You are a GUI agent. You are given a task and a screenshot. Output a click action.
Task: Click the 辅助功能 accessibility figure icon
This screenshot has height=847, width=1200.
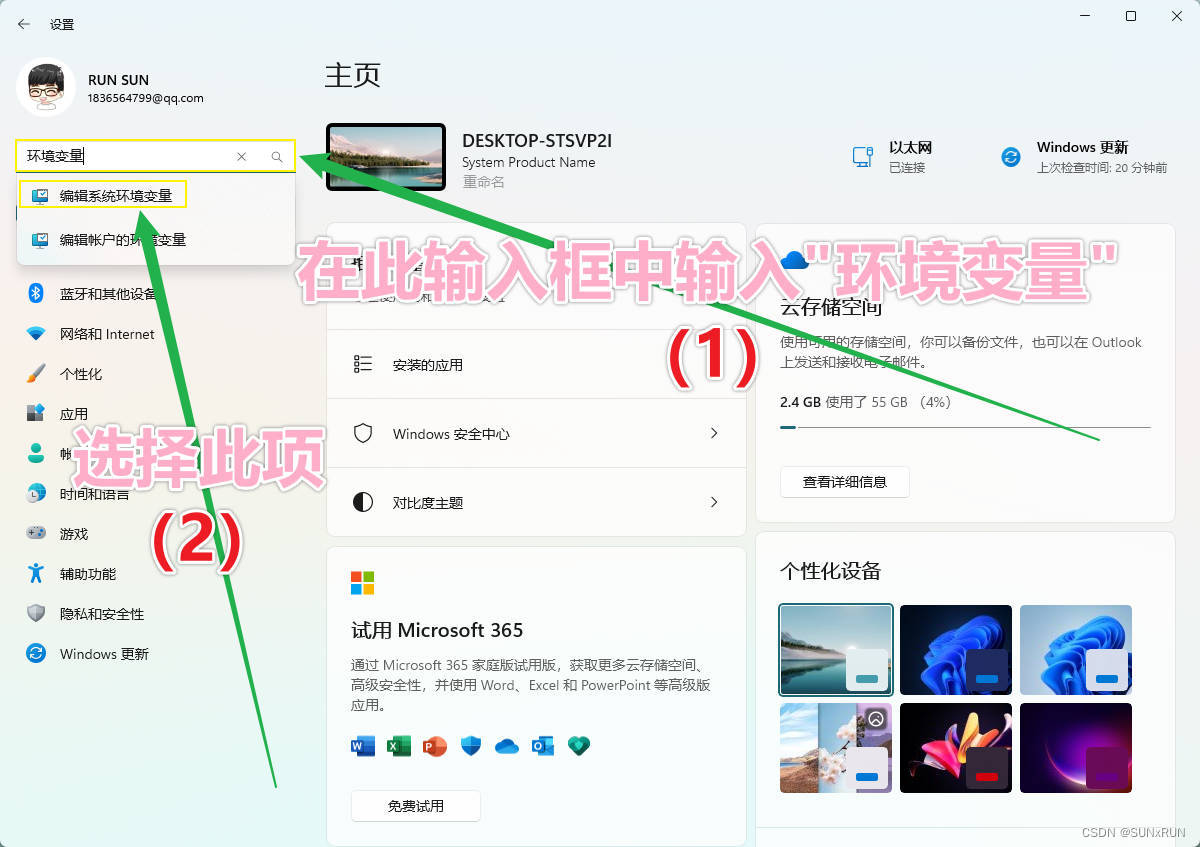(x=36, y=574)
